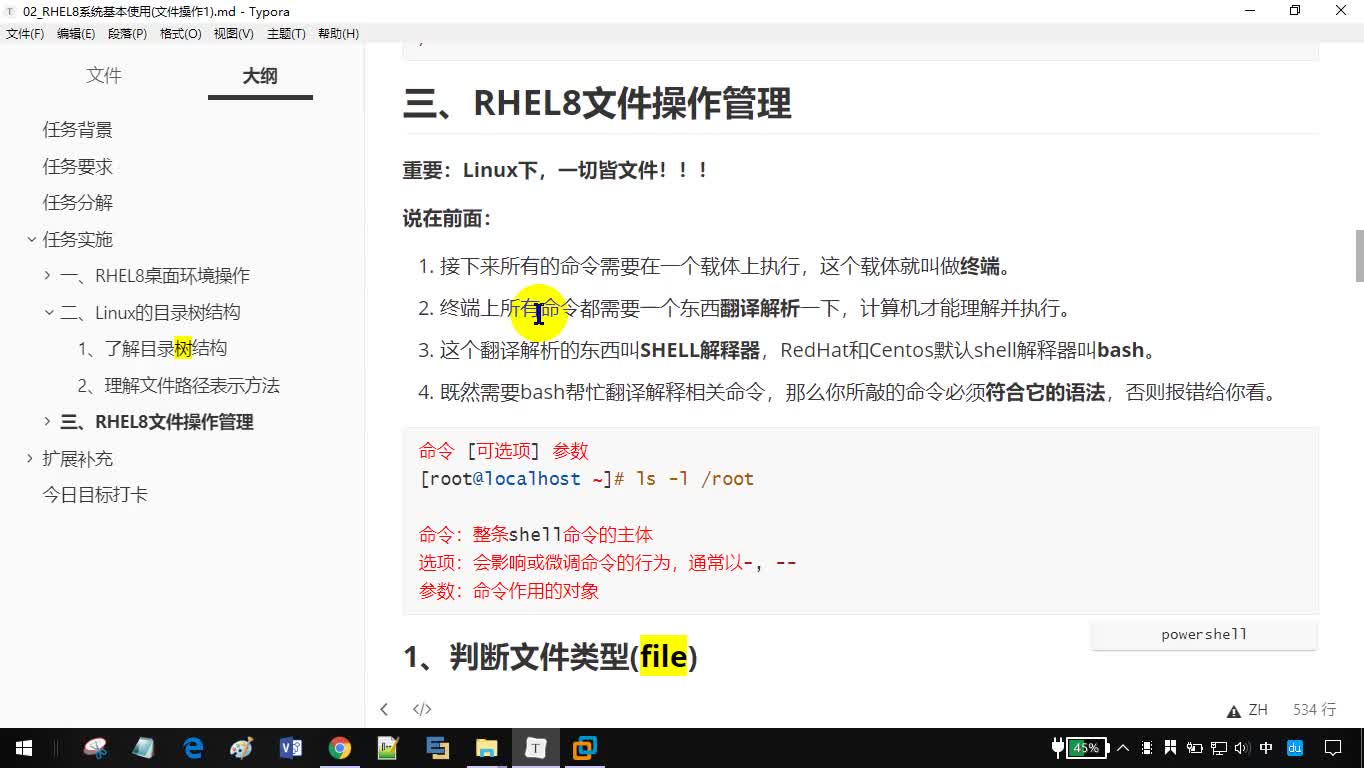Click bold text 符合它的语法
The width and height of the screenshot is (1364, 768).
(1045, 393)
